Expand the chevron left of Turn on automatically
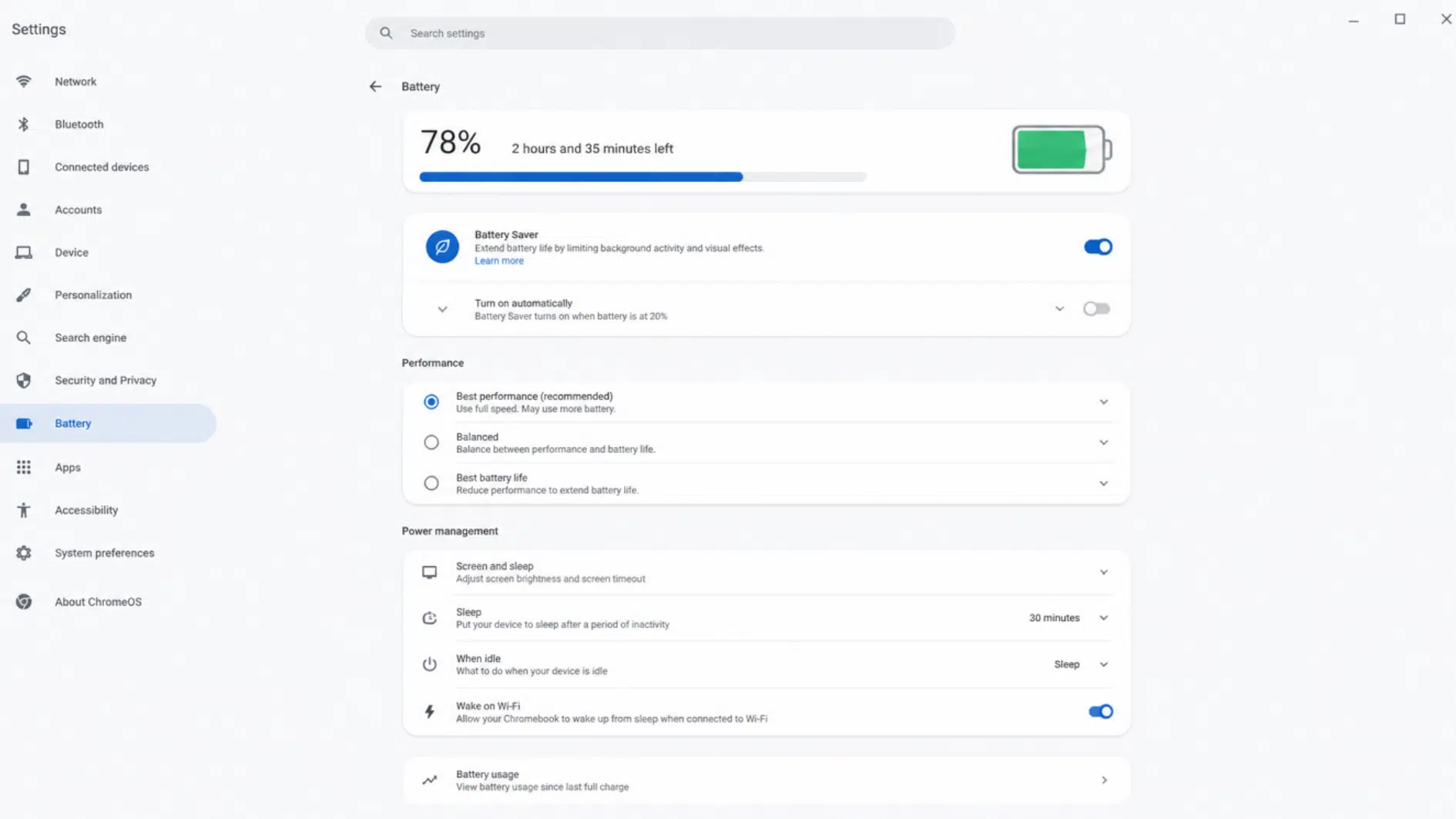 point(442,310)
